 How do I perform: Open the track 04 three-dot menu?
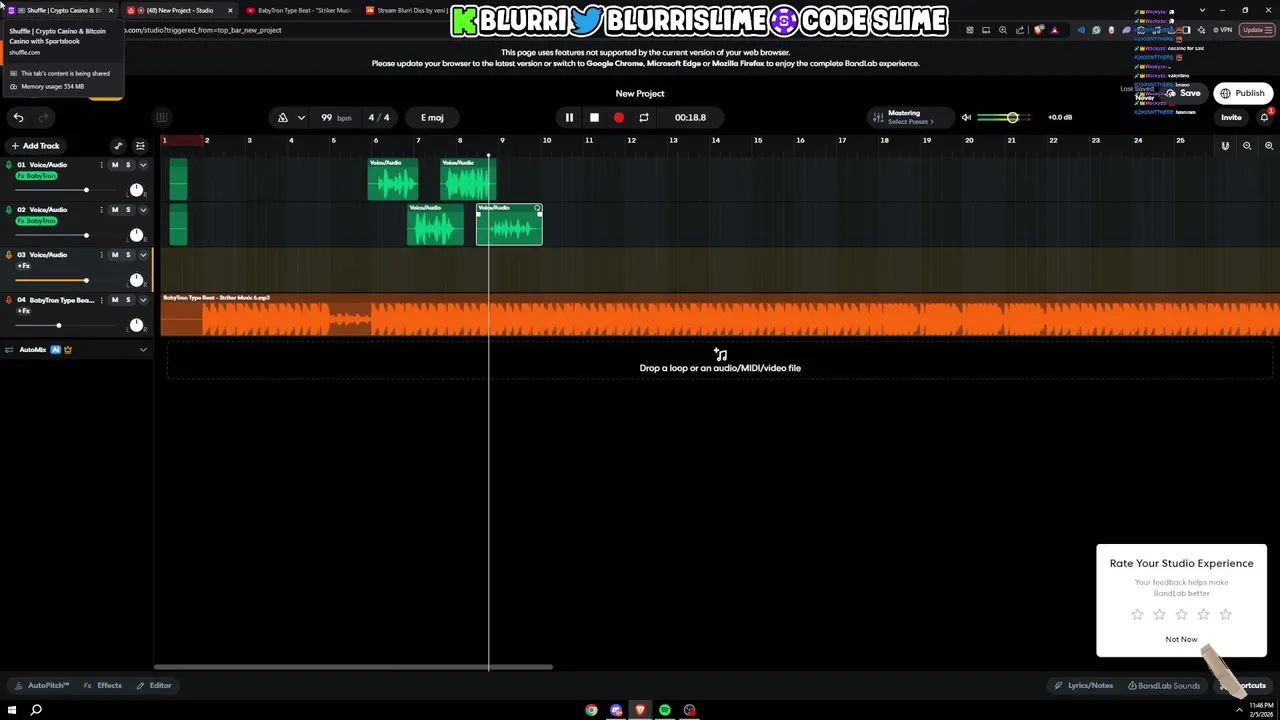(x=101, y=300)
